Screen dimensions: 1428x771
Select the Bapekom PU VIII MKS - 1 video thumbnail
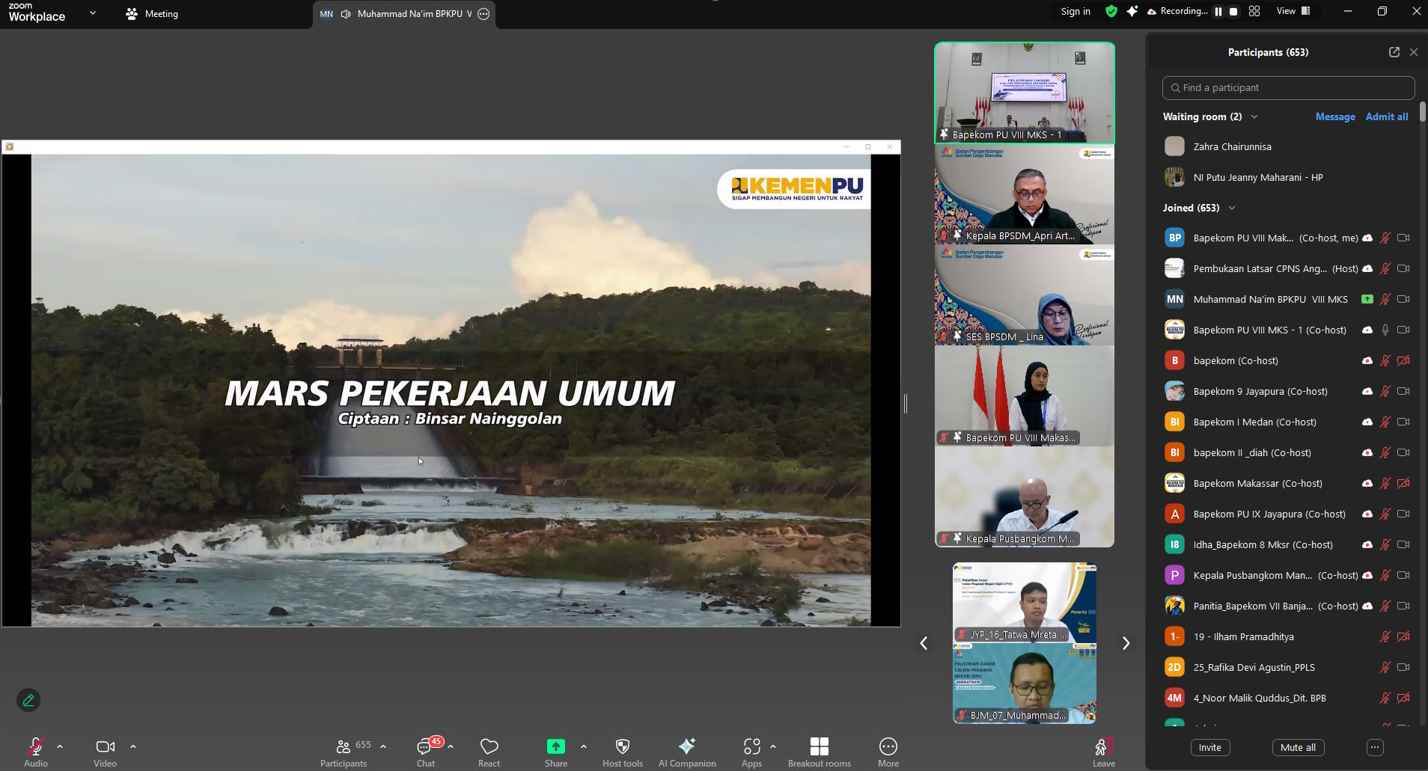[x=1024, y=92]
